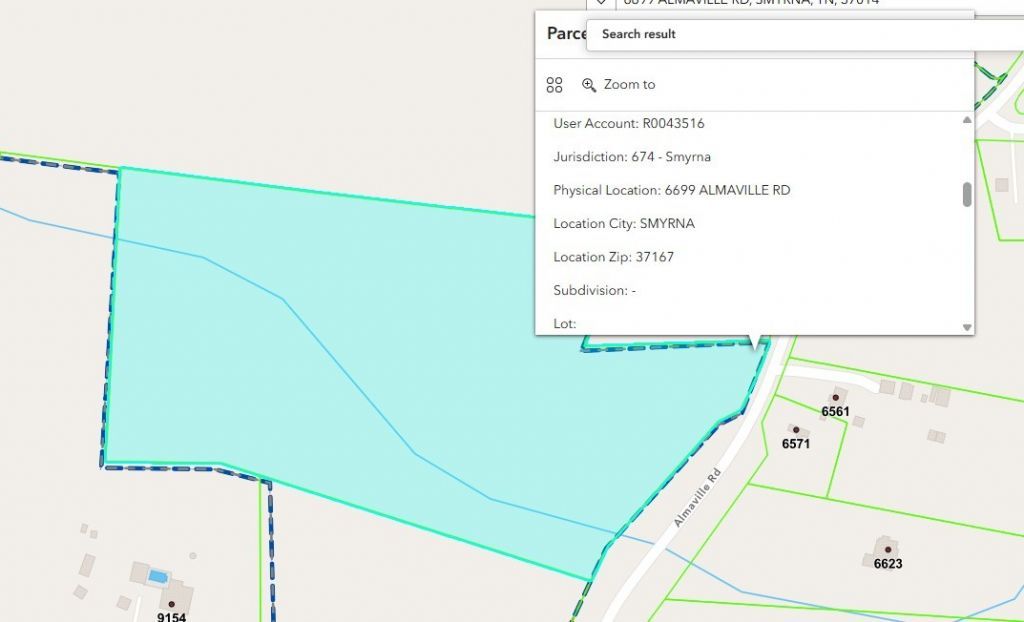This screenshot has width=1024, height=622.
Task: Click Zoom to for the selected parcel
Action: click(619, 85)
